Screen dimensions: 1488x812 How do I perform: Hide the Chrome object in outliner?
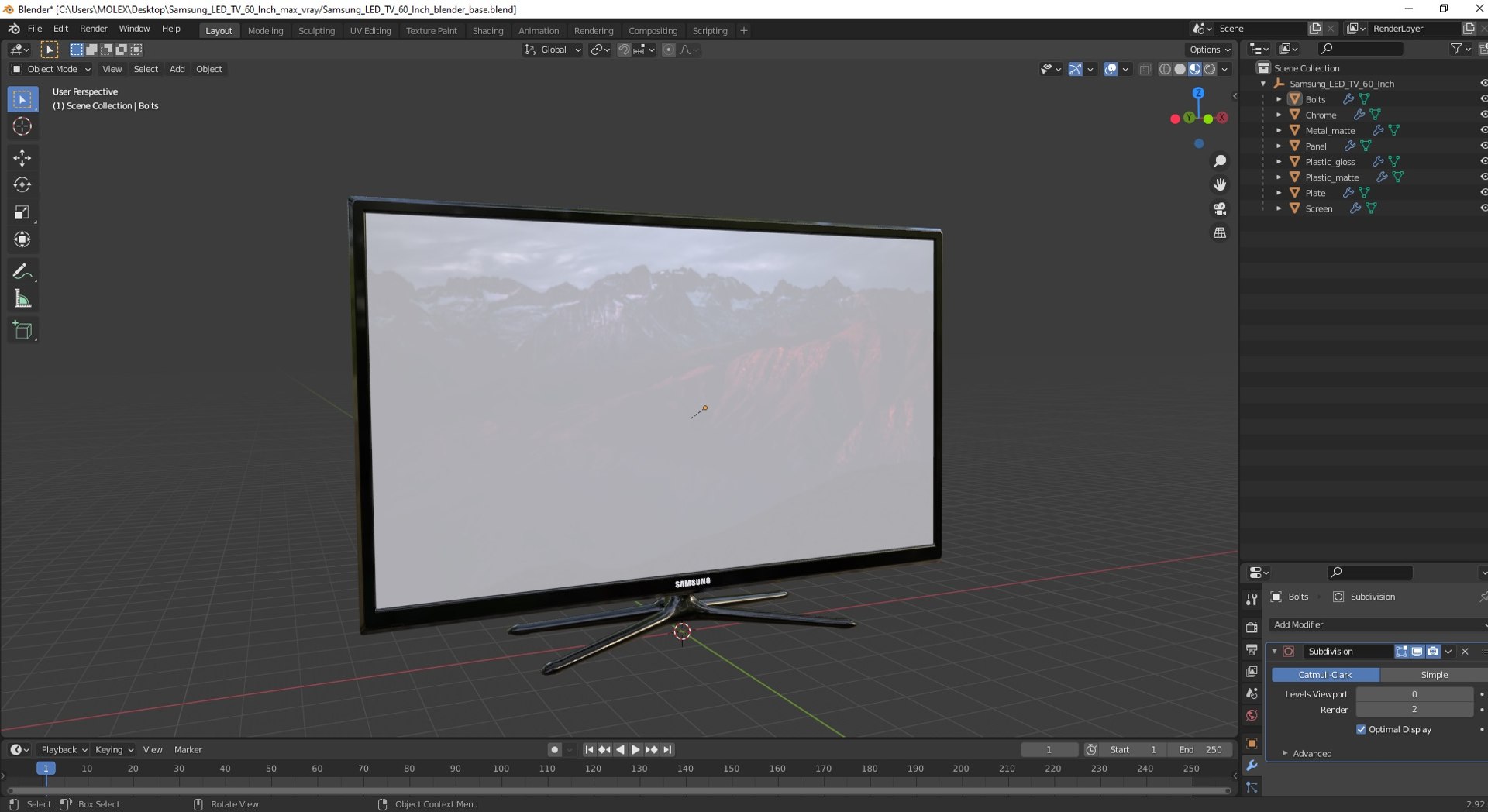point(1483,115)
